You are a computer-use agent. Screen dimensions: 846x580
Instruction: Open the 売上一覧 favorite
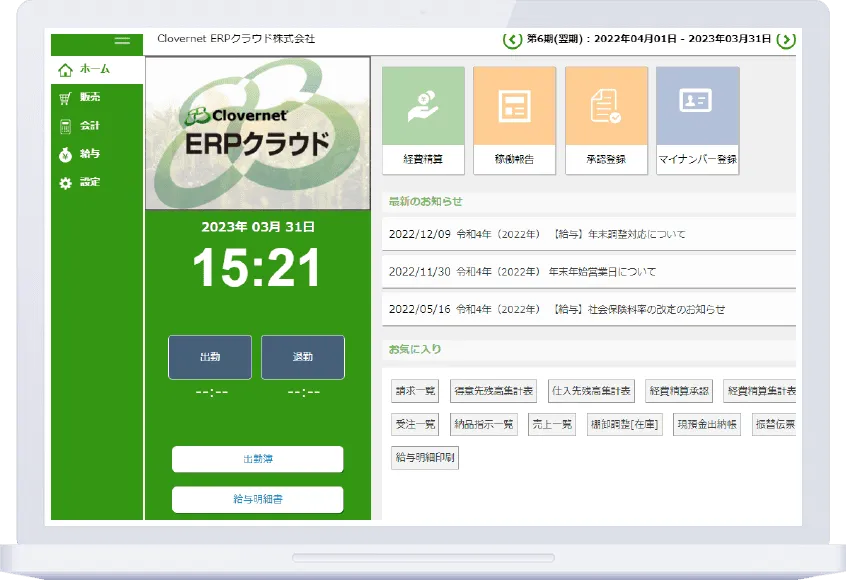click(x=552, y=425)
